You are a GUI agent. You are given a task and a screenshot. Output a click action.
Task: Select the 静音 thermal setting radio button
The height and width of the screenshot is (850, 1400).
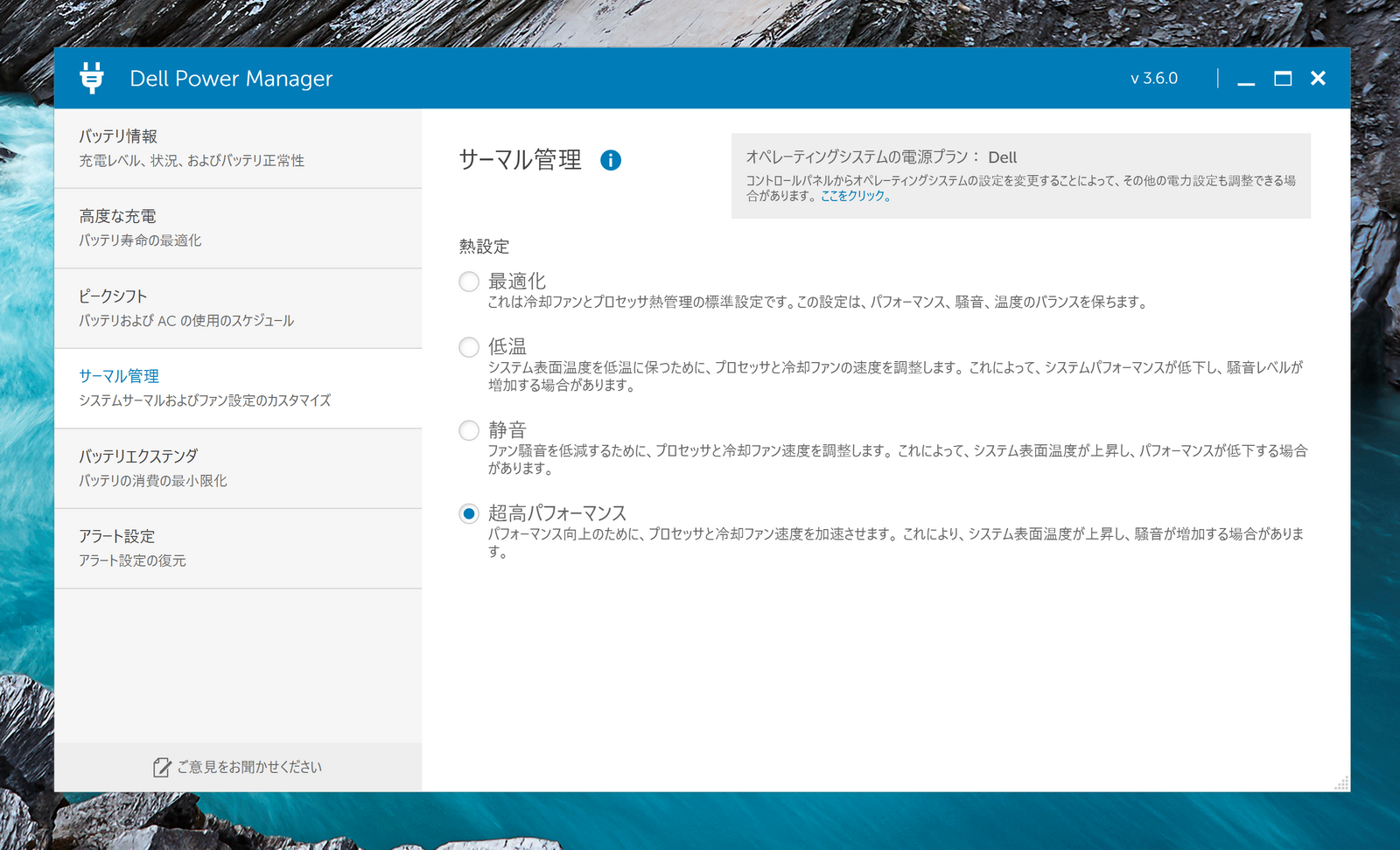point(469,430)
